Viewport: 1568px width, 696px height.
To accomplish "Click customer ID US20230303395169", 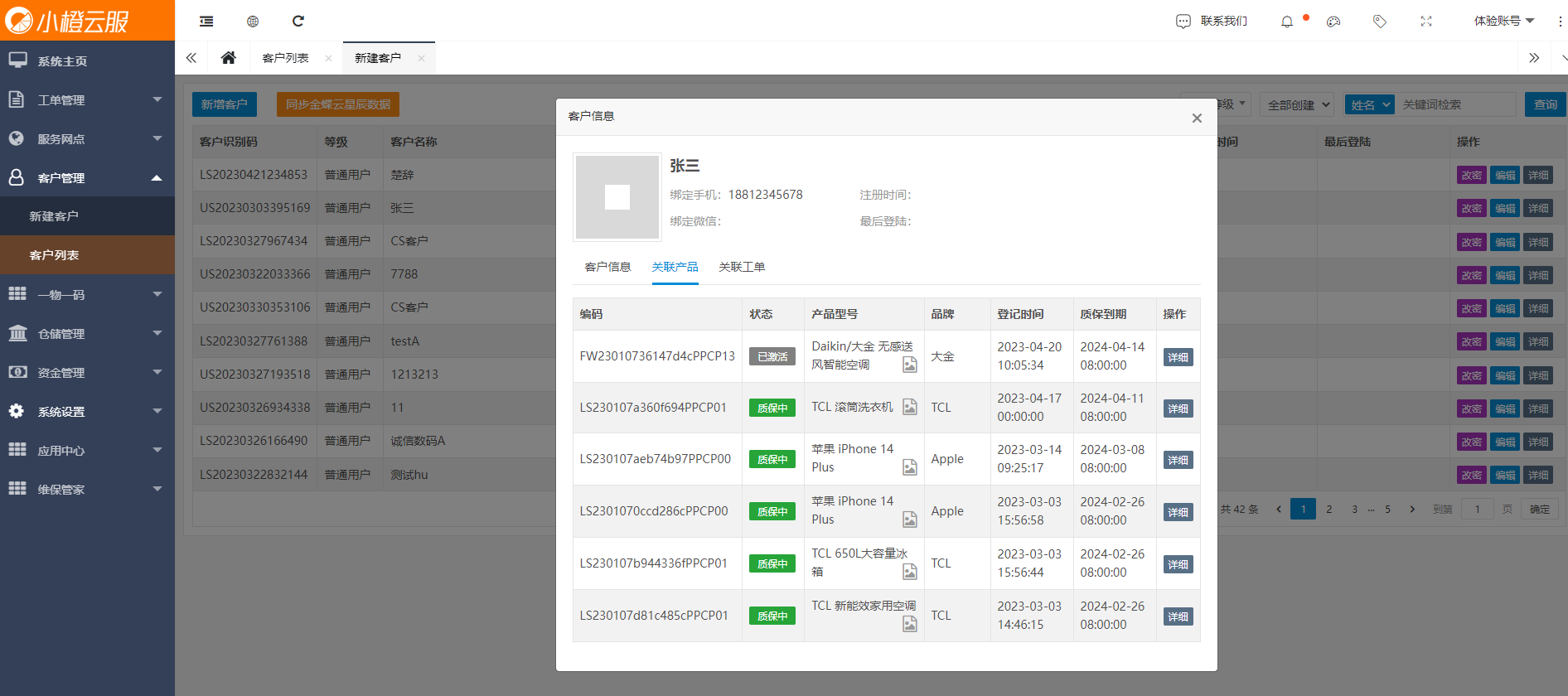I will click(x=254, y=207).
